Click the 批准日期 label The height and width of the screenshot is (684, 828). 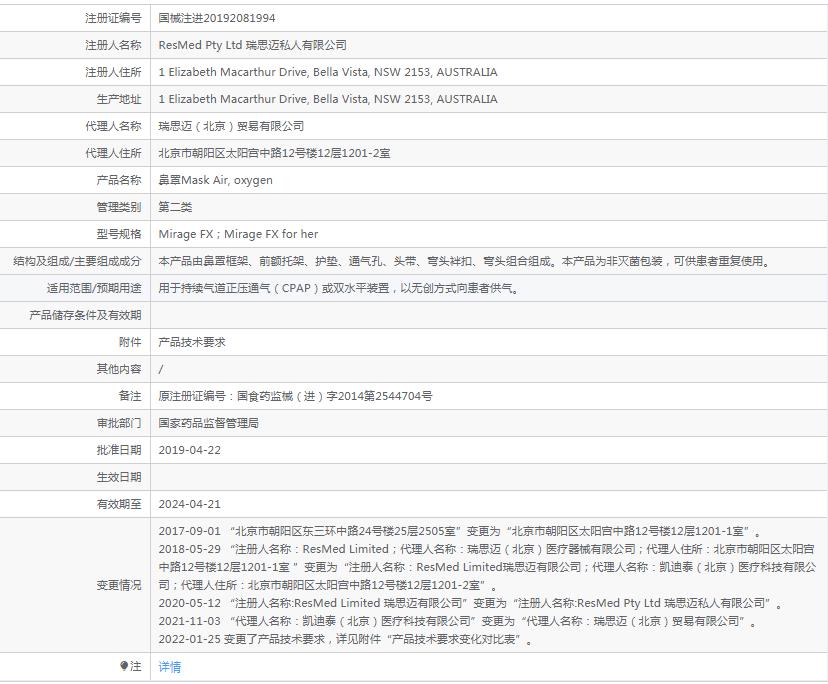click(x=119, y=450)
